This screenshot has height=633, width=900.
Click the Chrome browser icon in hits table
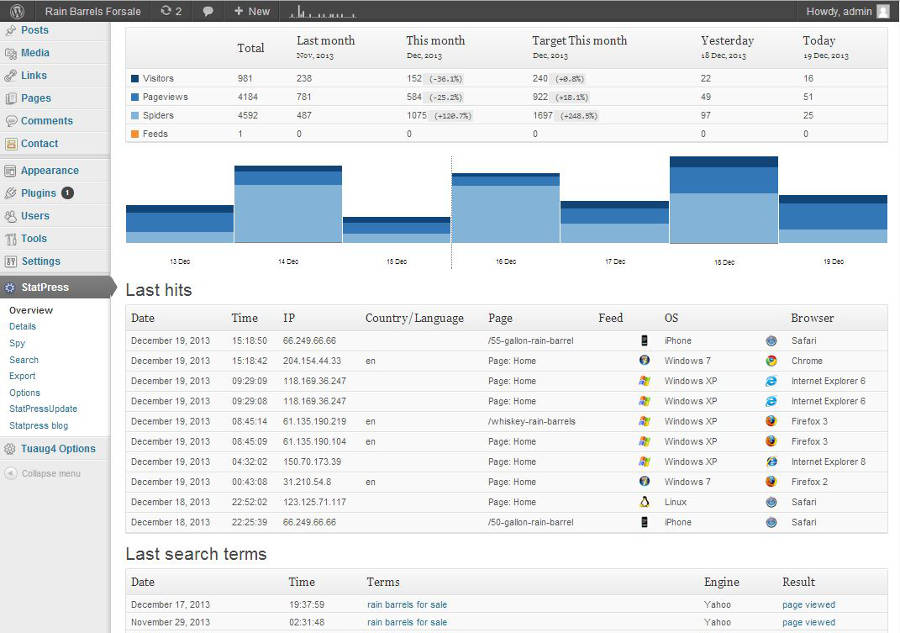pyautogui.click(x=771, y=360)
